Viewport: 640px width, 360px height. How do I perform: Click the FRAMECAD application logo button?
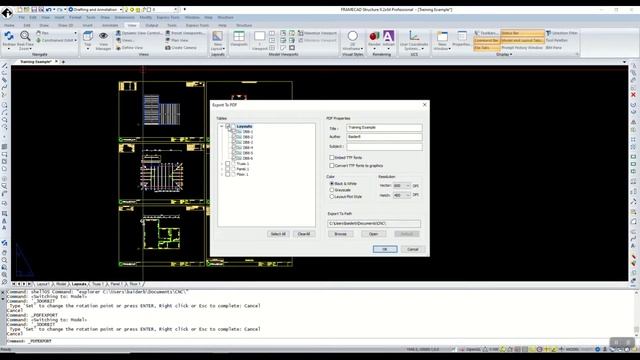click(x=7, y=13)
